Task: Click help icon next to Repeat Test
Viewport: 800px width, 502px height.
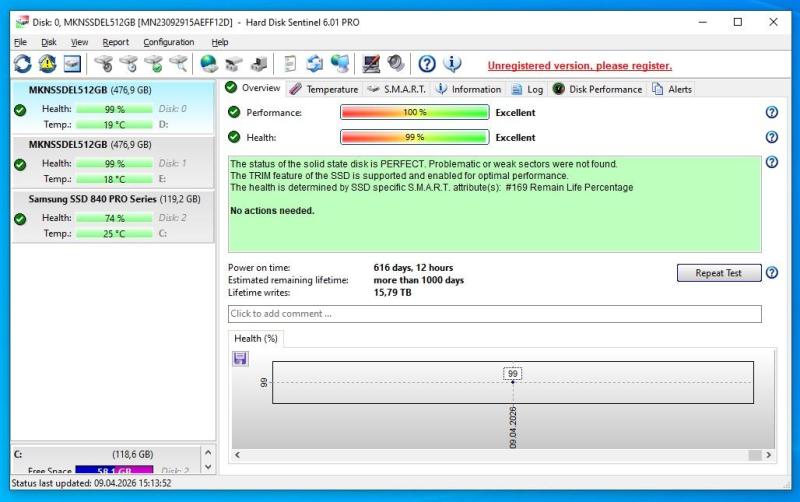Action: click(x=772, y=273)
